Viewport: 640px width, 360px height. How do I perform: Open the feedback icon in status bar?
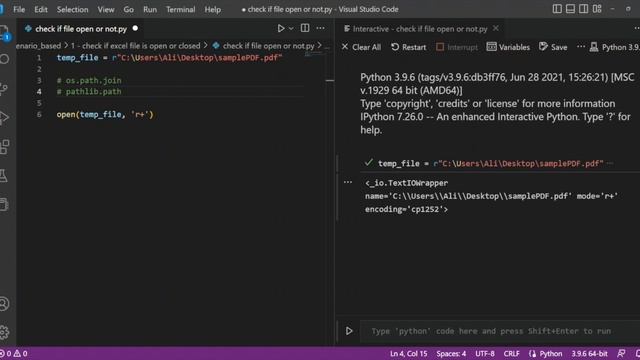621,353
